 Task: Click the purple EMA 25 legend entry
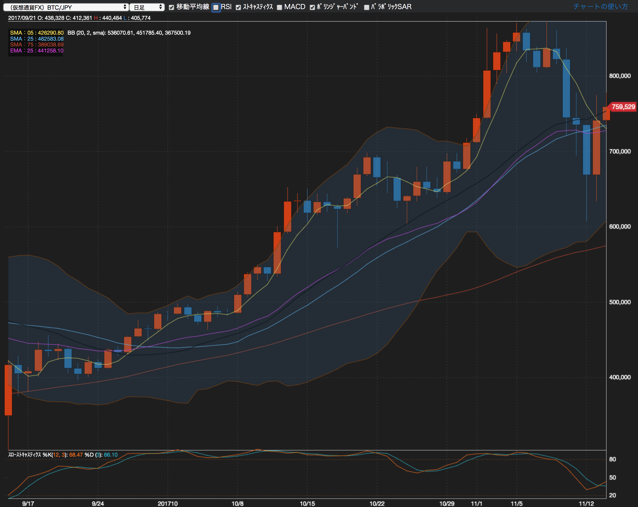37,50
